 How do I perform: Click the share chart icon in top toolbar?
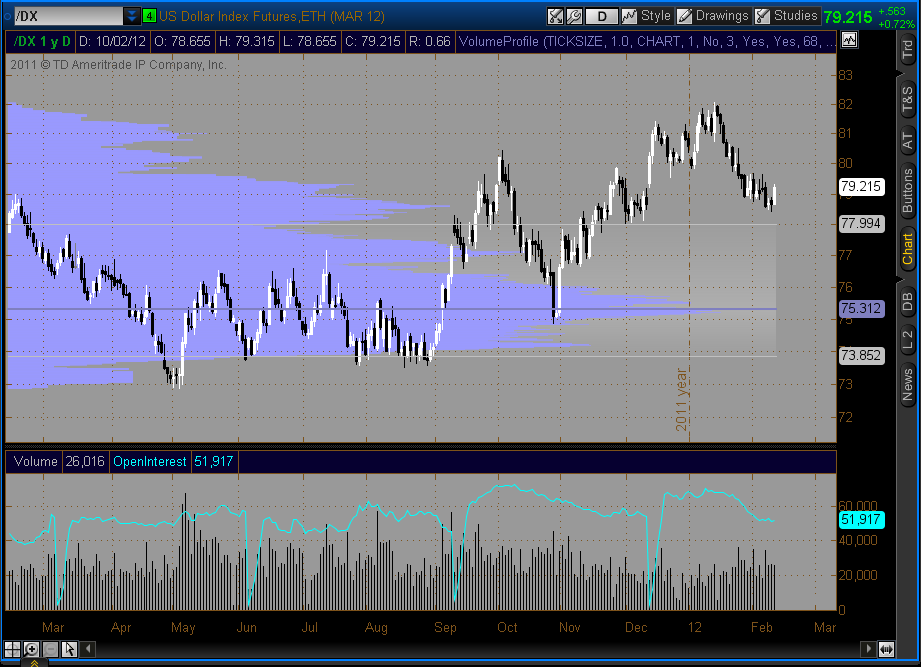556,16
